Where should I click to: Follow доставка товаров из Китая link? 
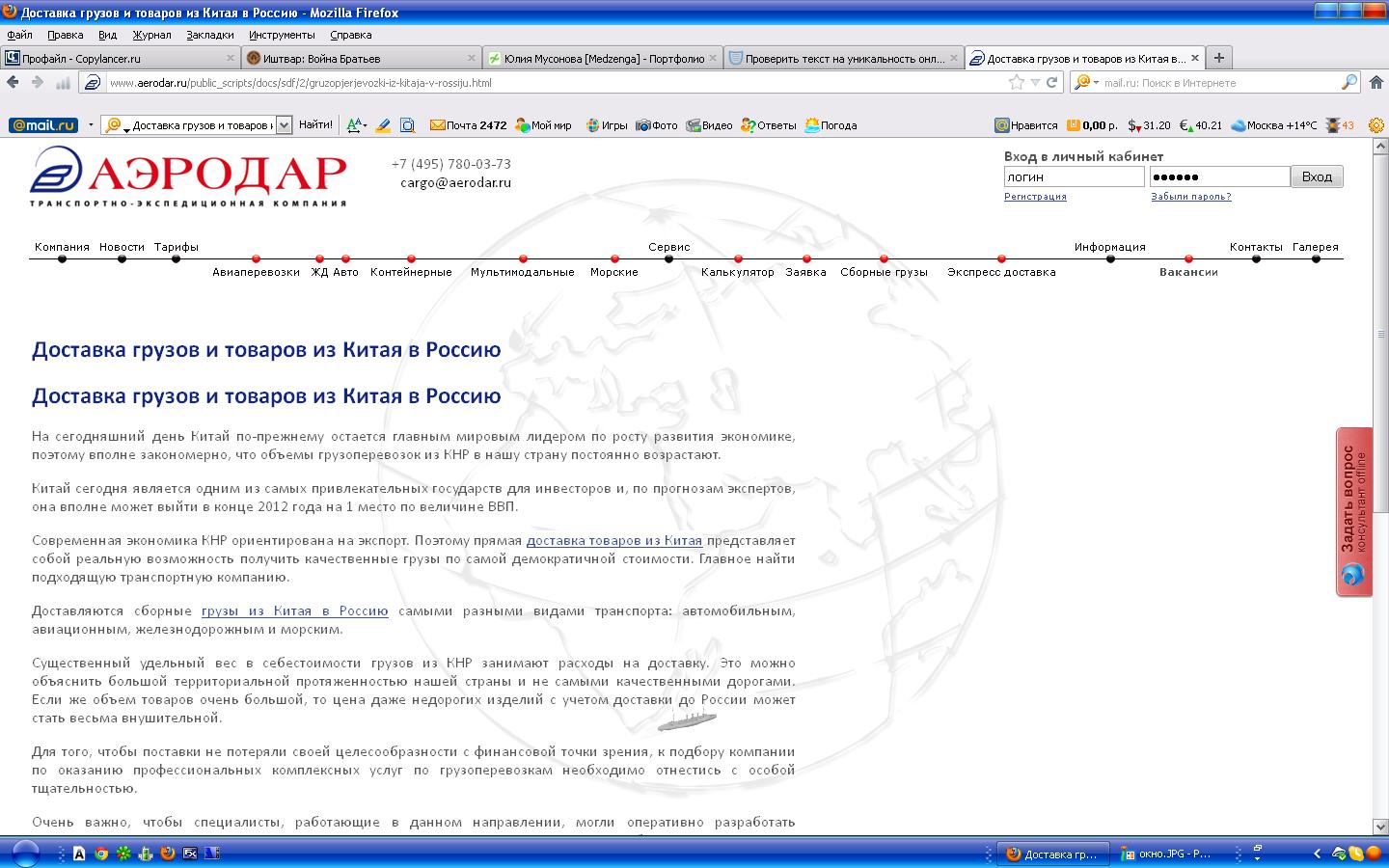614,540
